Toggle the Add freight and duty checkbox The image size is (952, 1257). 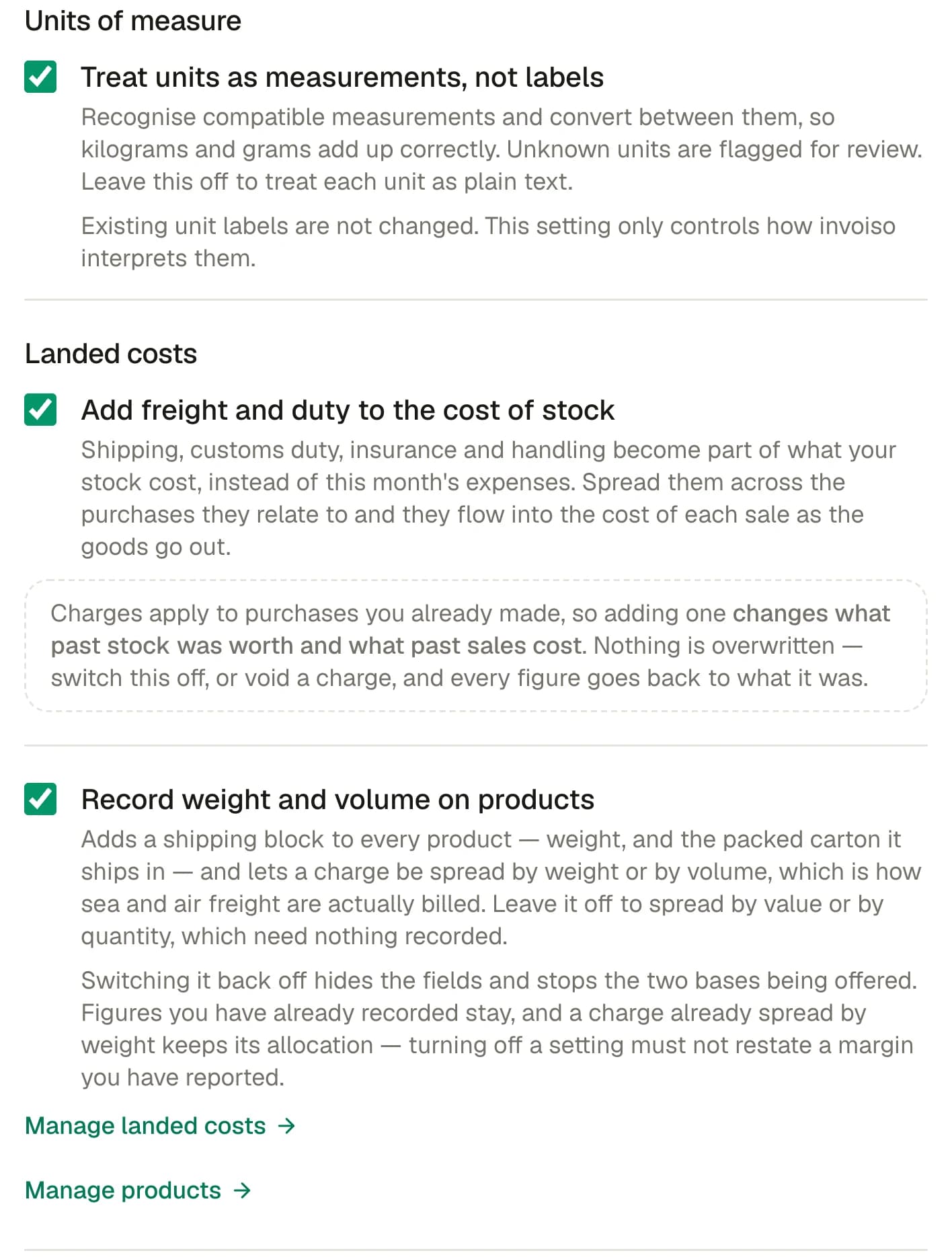click(40, 410)
